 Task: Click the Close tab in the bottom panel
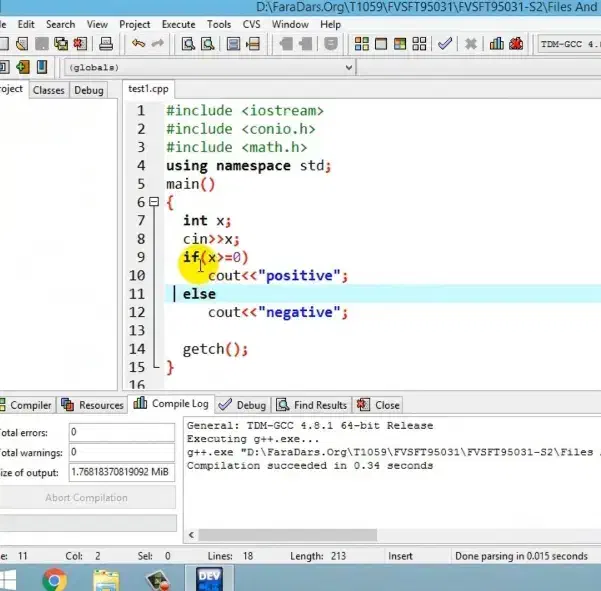(380, 405)
